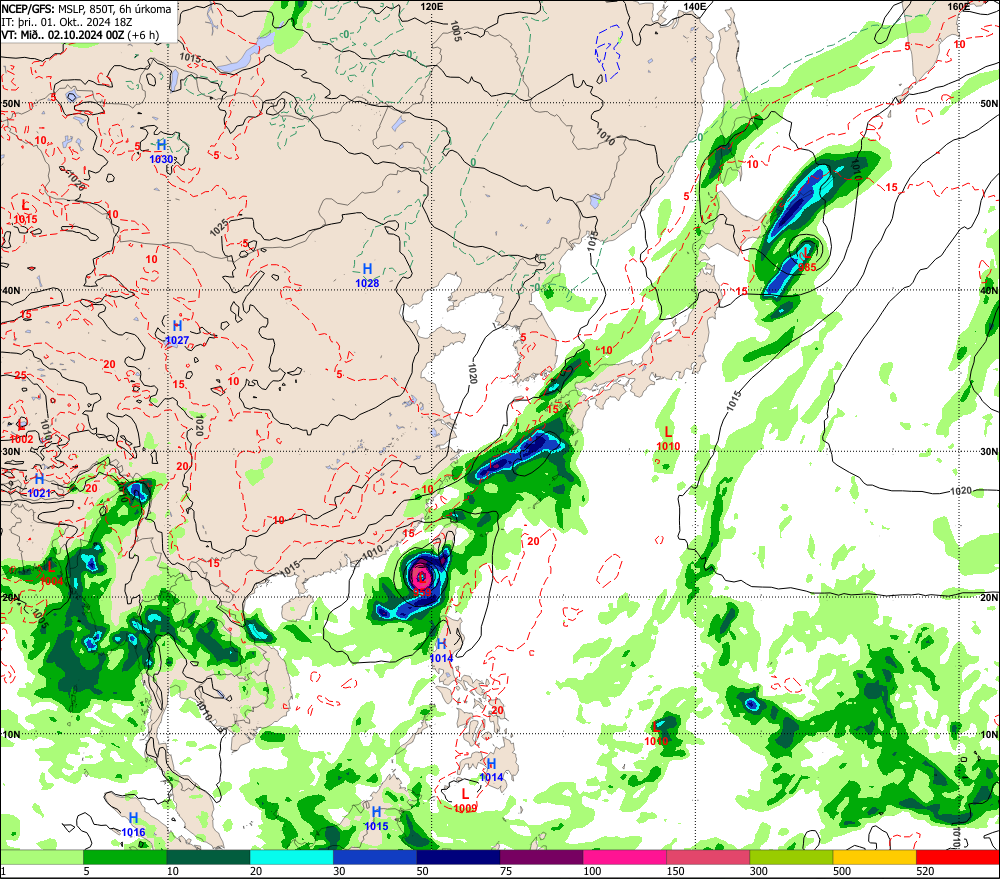This screenshot has width=1000, height=879.
Task: Click the low pressure 'L 1009' marker
Action: 466,801
